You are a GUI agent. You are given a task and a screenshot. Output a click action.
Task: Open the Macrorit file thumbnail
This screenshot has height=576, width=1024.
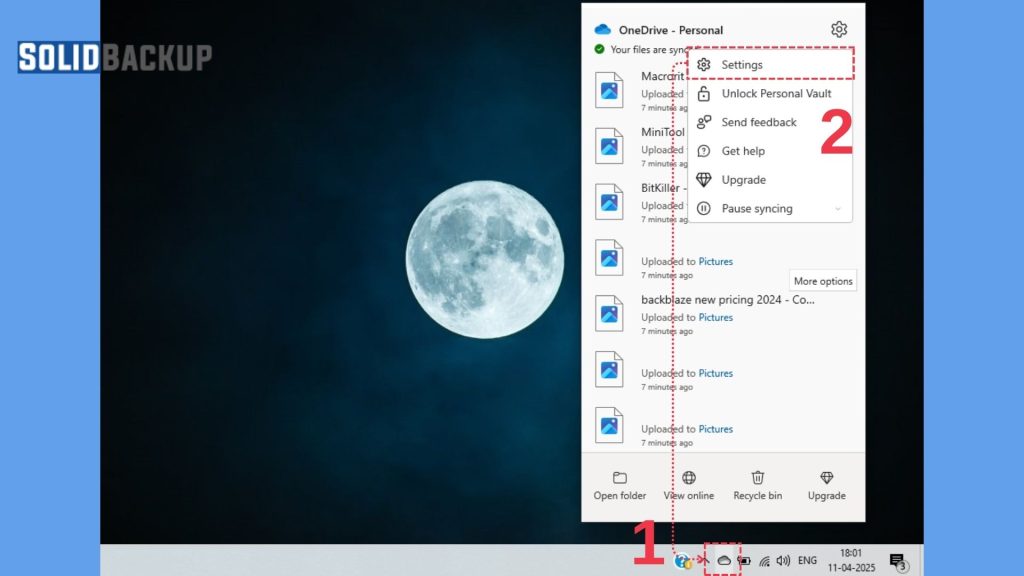[x=609, y=90]
